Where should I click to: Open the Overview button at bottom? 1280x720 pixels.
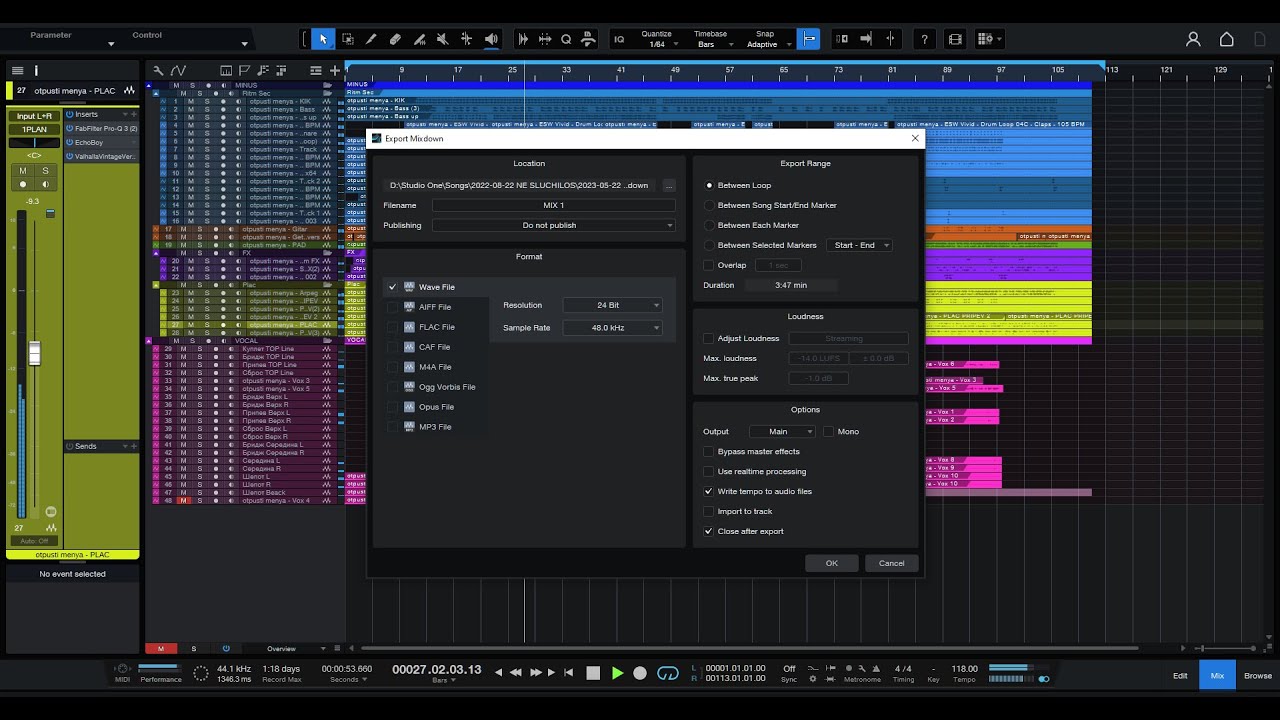281,649
